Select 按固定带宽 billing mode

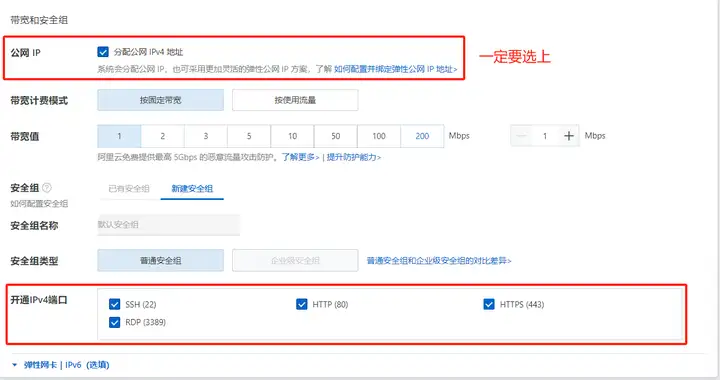[161, 100]
